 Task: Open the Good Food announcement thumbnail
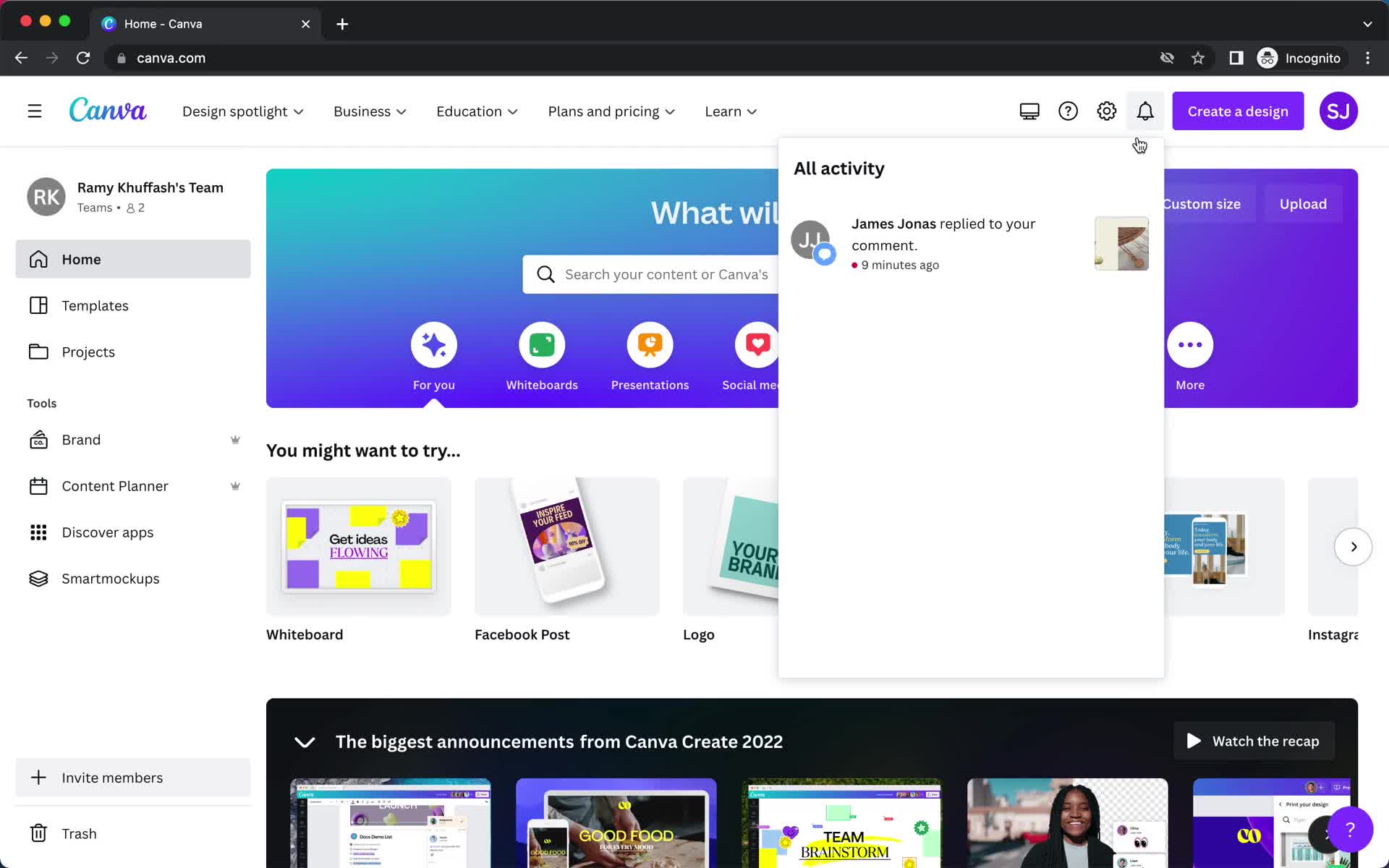(616, 823)
